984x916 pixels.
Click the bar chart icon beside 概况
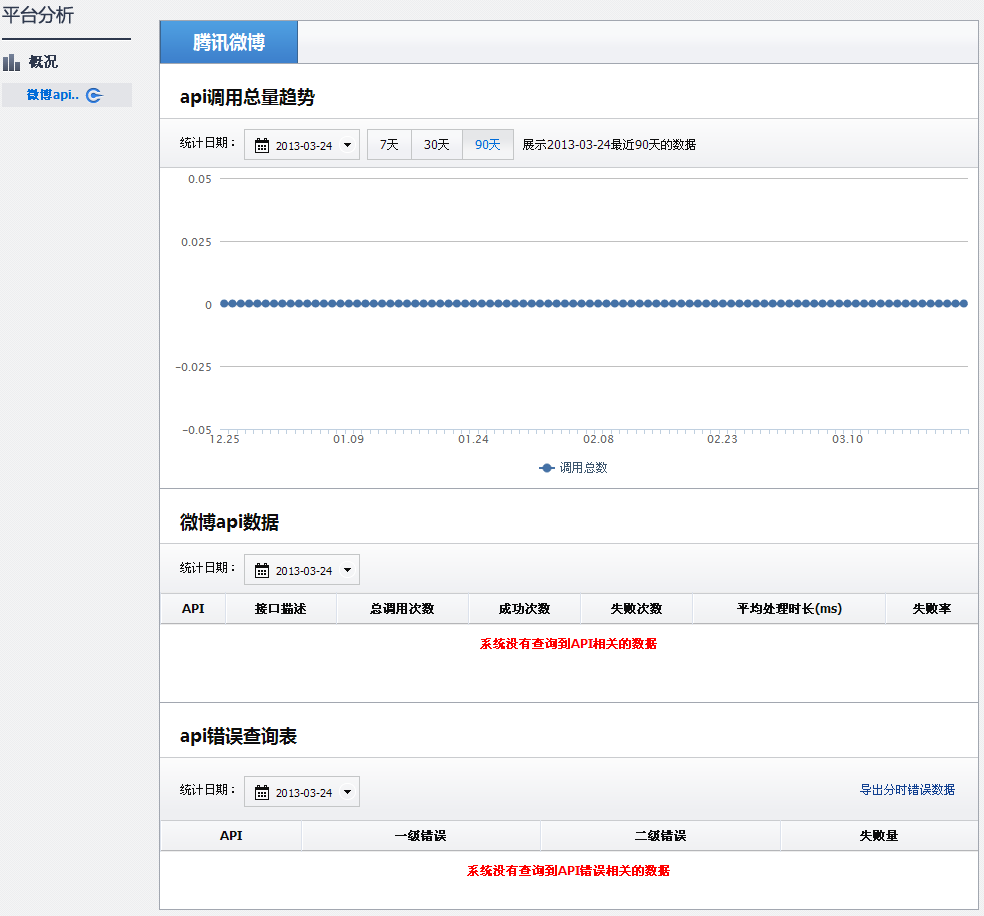[12, 63]
